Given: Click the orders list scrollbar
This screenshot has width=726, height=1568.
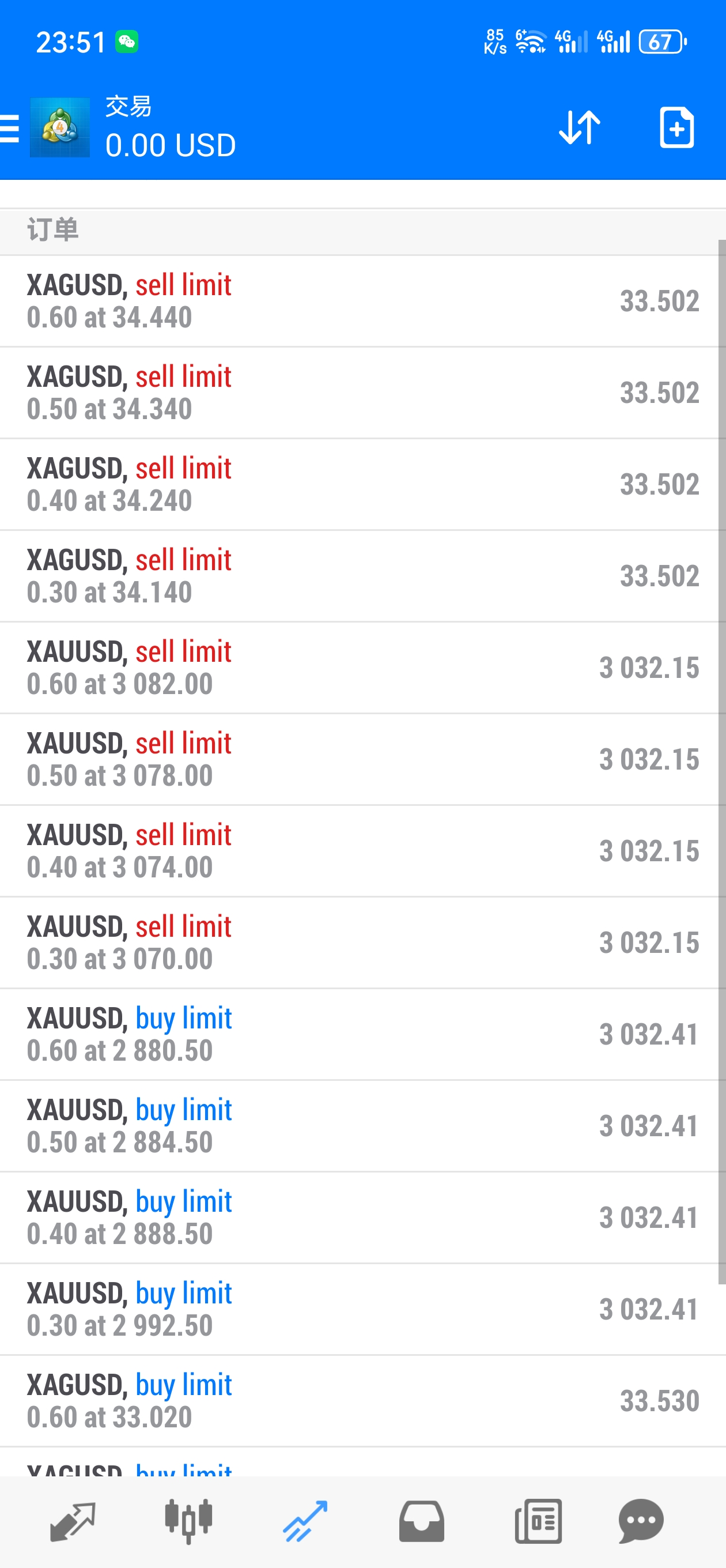Looking at the screenshot, I should pyautogui.click(x=722, y=761).
